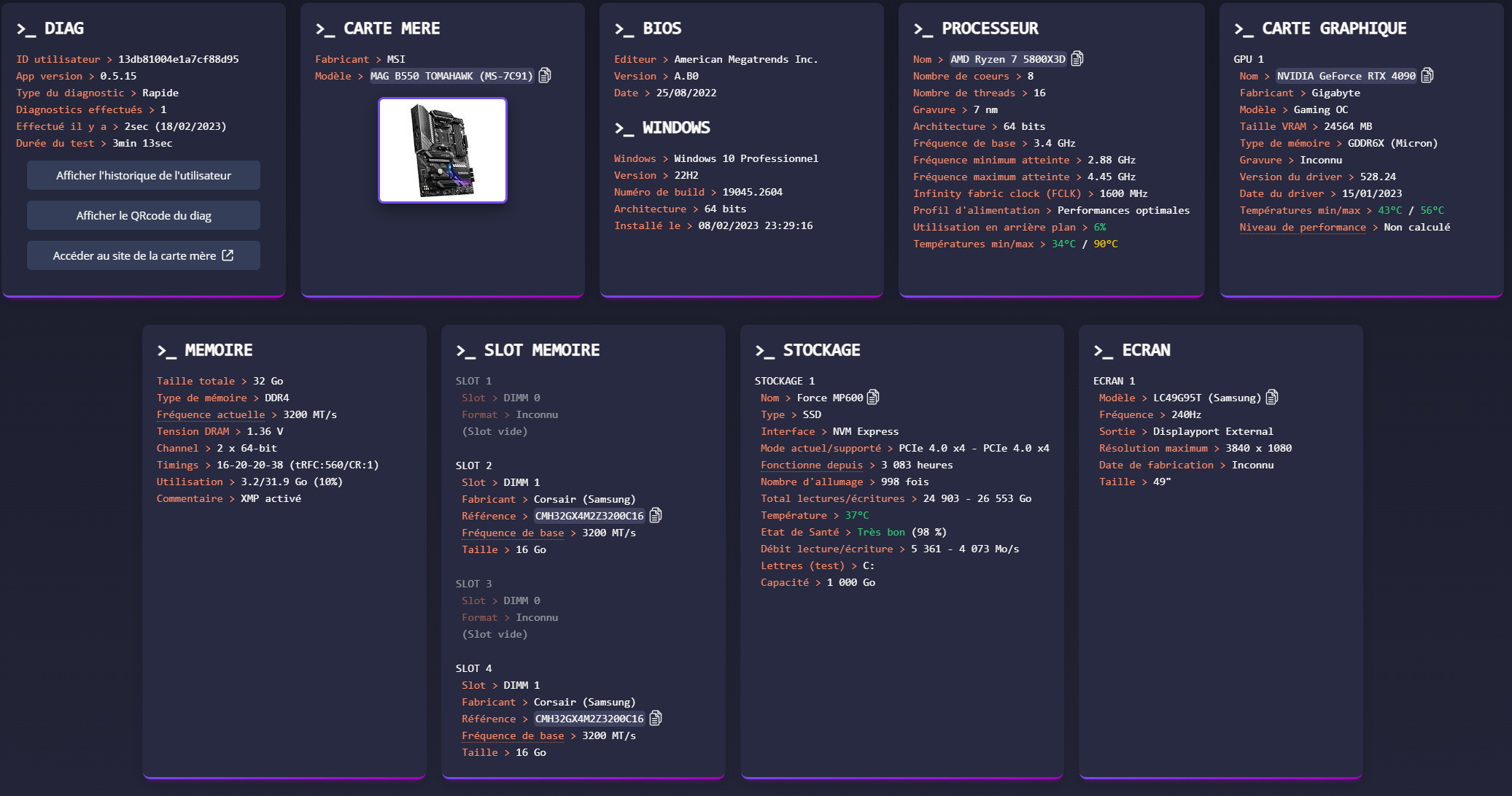Click the screen output Displayport External
This screenshot has height=796, width=1512.
pos(1213,431)
